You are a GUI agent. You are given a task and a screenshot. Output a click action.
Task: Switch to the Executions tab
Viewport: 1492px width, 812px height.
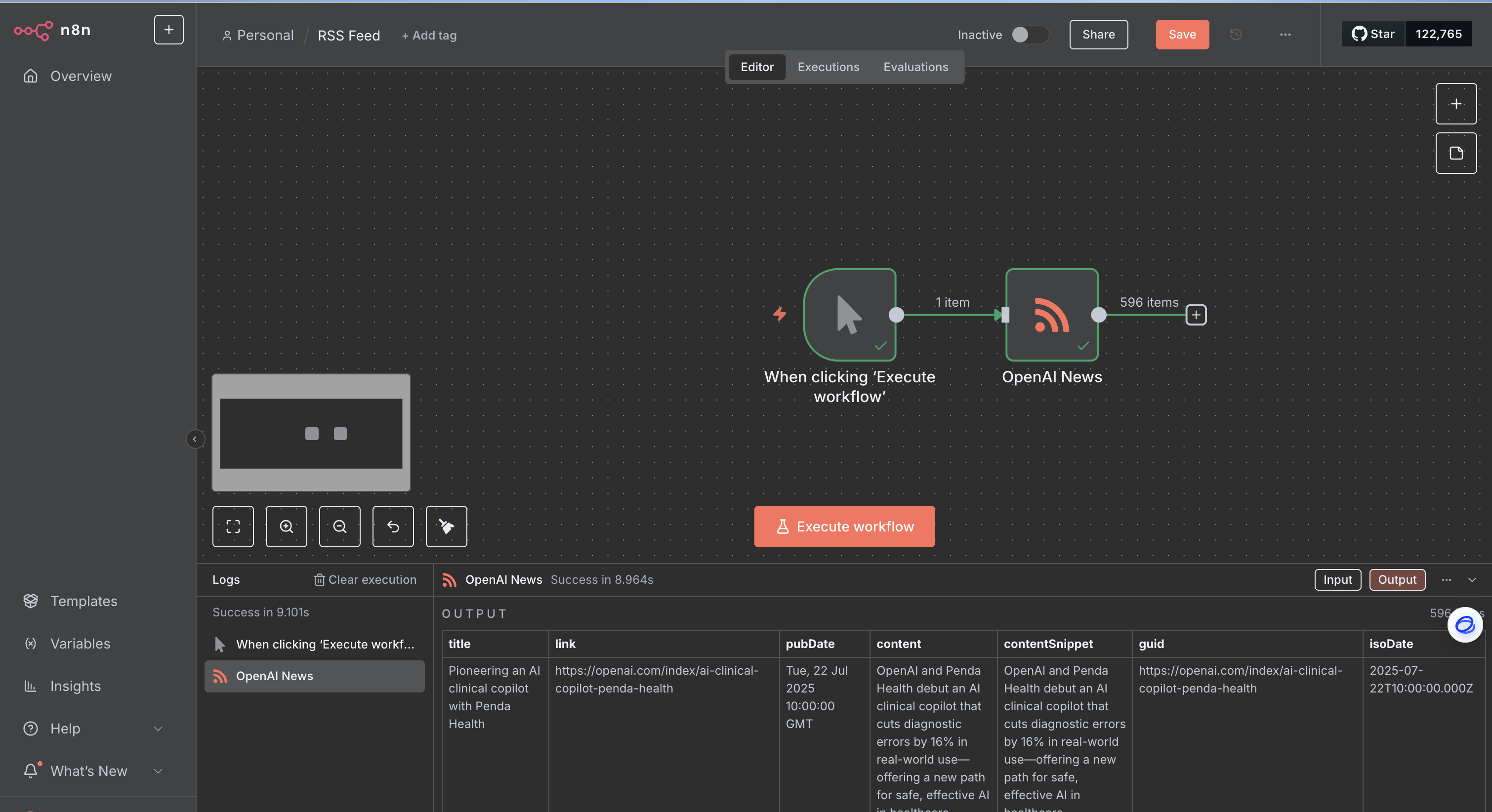click(x=828, y=67)
